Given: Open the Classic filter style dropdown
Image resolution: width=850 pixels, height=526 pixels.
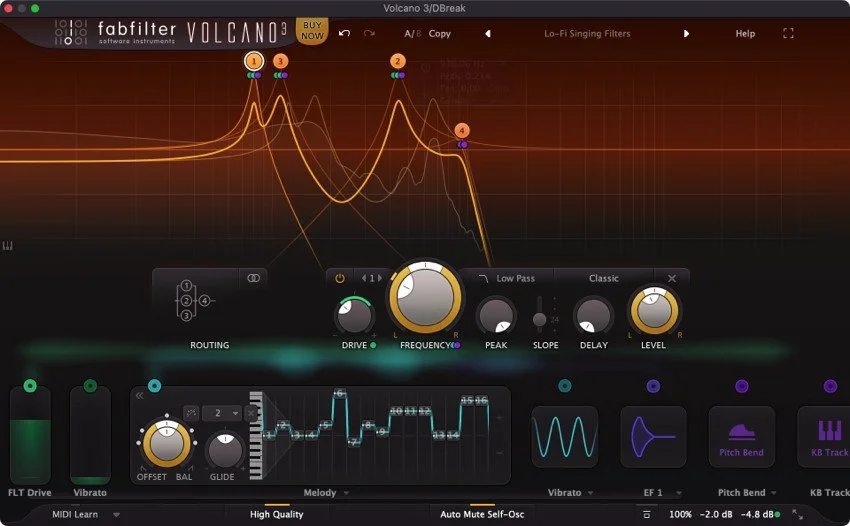Looking at the screenshot, I should click(603, 278).
